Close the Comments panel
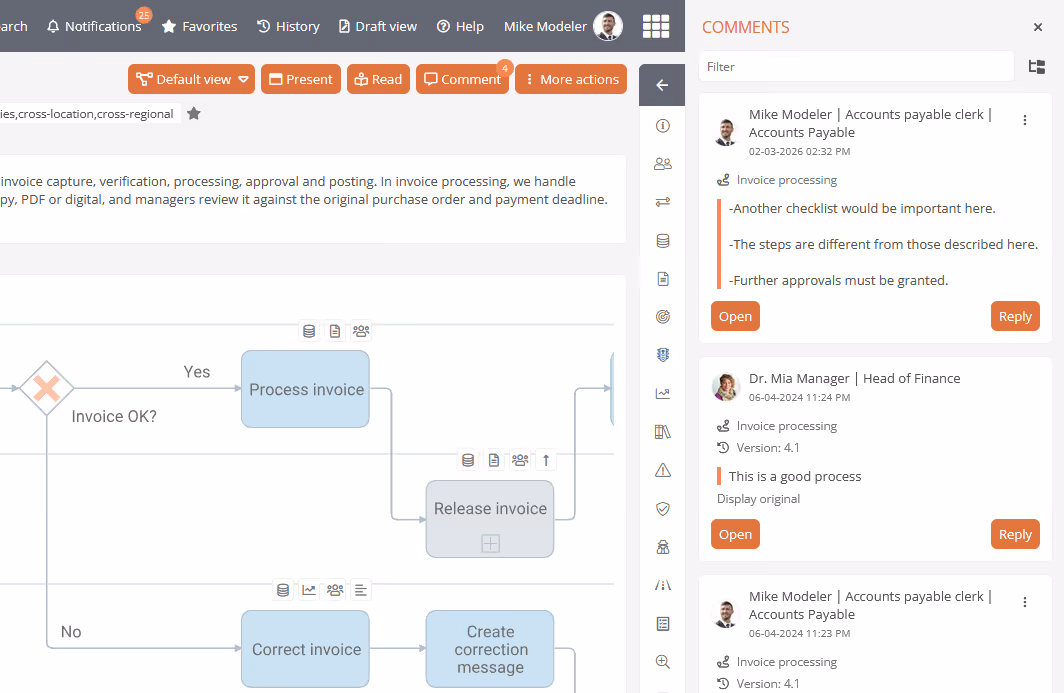This screenshot has width=1064, height=693. click(1038, 27)
